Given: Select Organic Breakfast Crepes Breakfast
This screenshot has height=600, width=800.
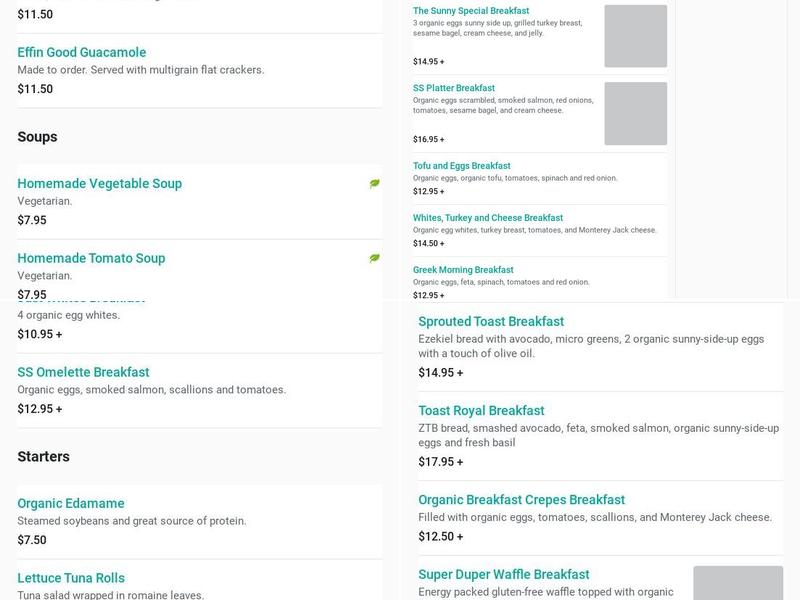Looking at the screenshot, I should coord(521,499).
